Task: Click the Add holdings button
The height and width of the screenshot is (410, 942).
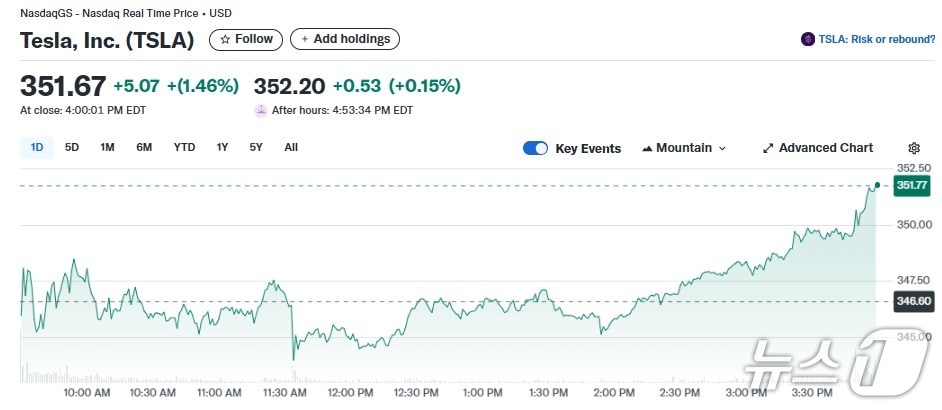Action: [x=345, y=39]
